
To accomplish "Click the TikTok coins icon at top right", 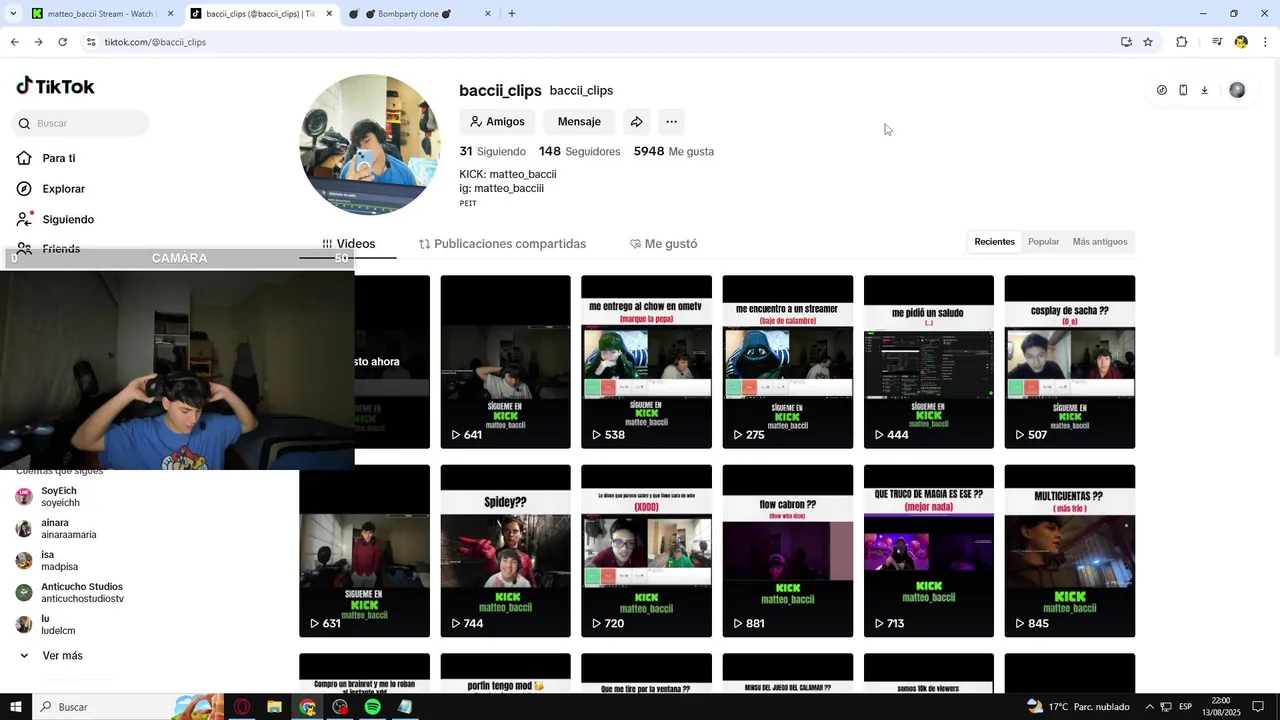I will pos(1161,90).
